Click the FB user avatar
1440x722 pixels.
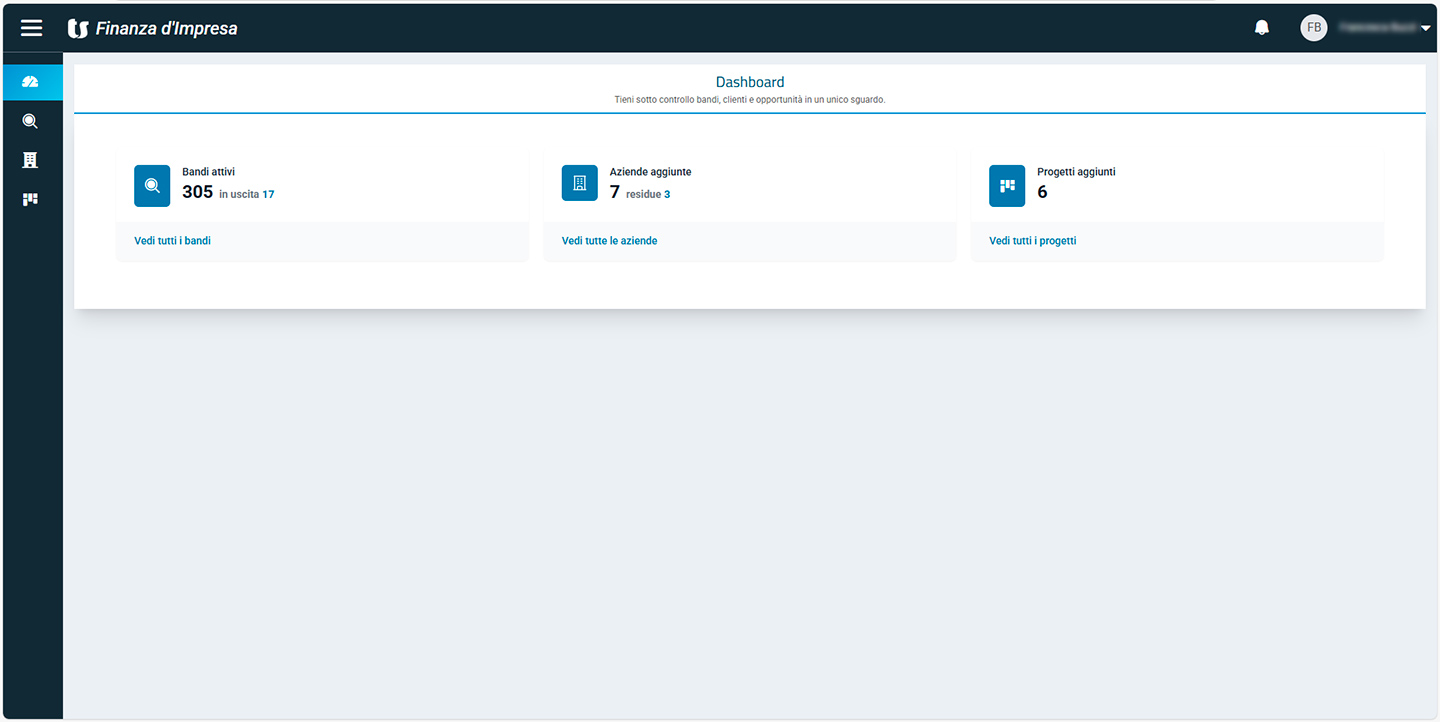click(x=1314, y=28)
